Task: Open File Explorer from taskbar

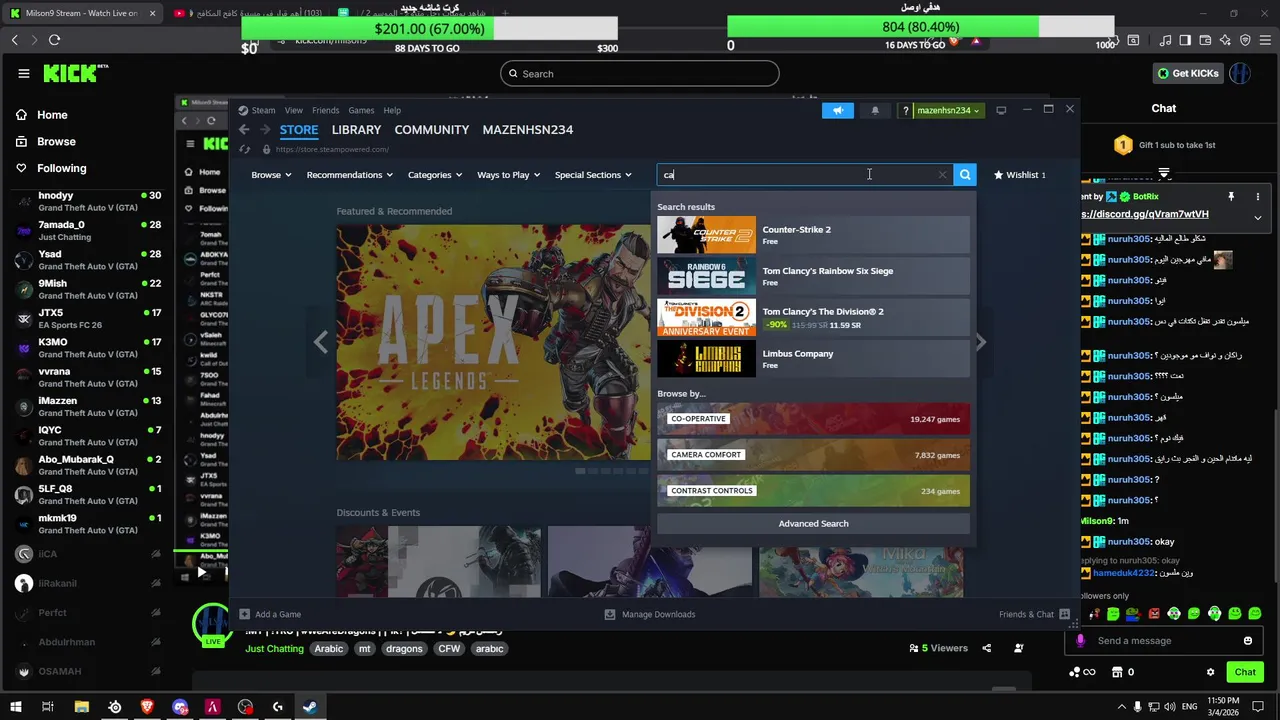Action: coord(82,707)
